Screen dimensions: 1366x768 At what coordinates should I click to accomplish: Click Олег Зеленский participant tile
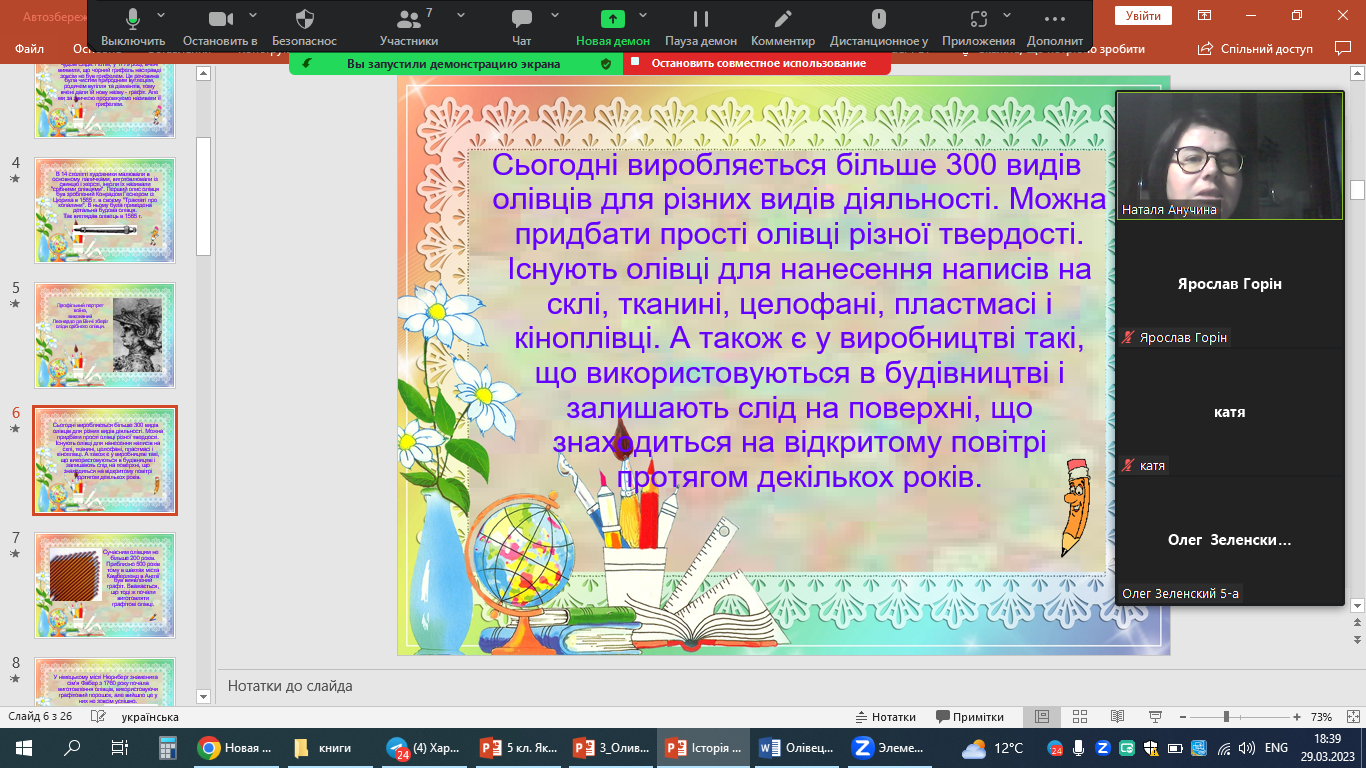click(1229, 540)
